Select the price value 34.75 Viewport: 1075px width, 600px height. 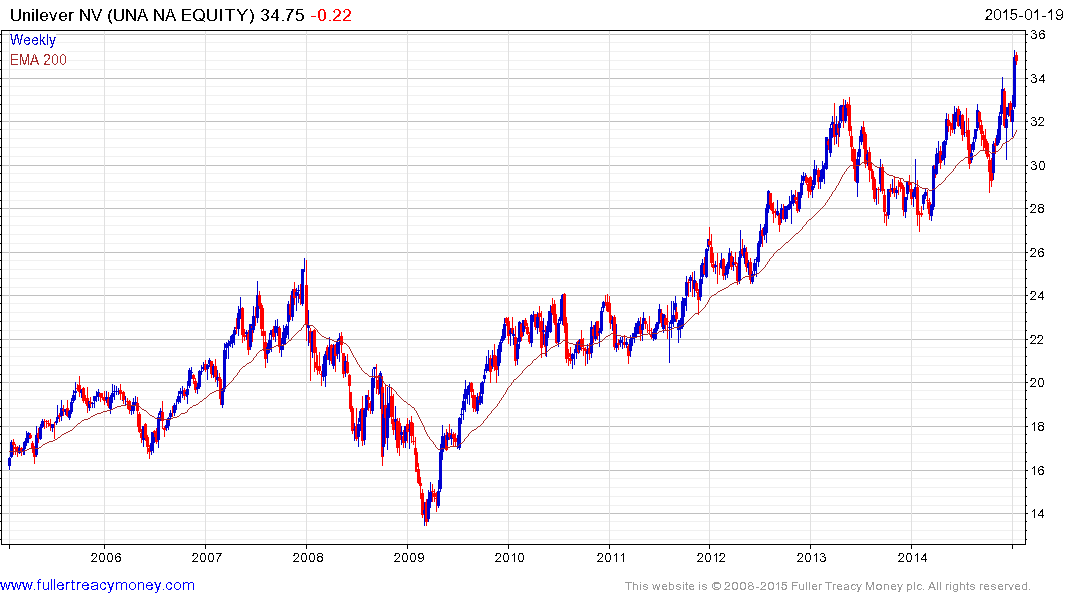282,15
